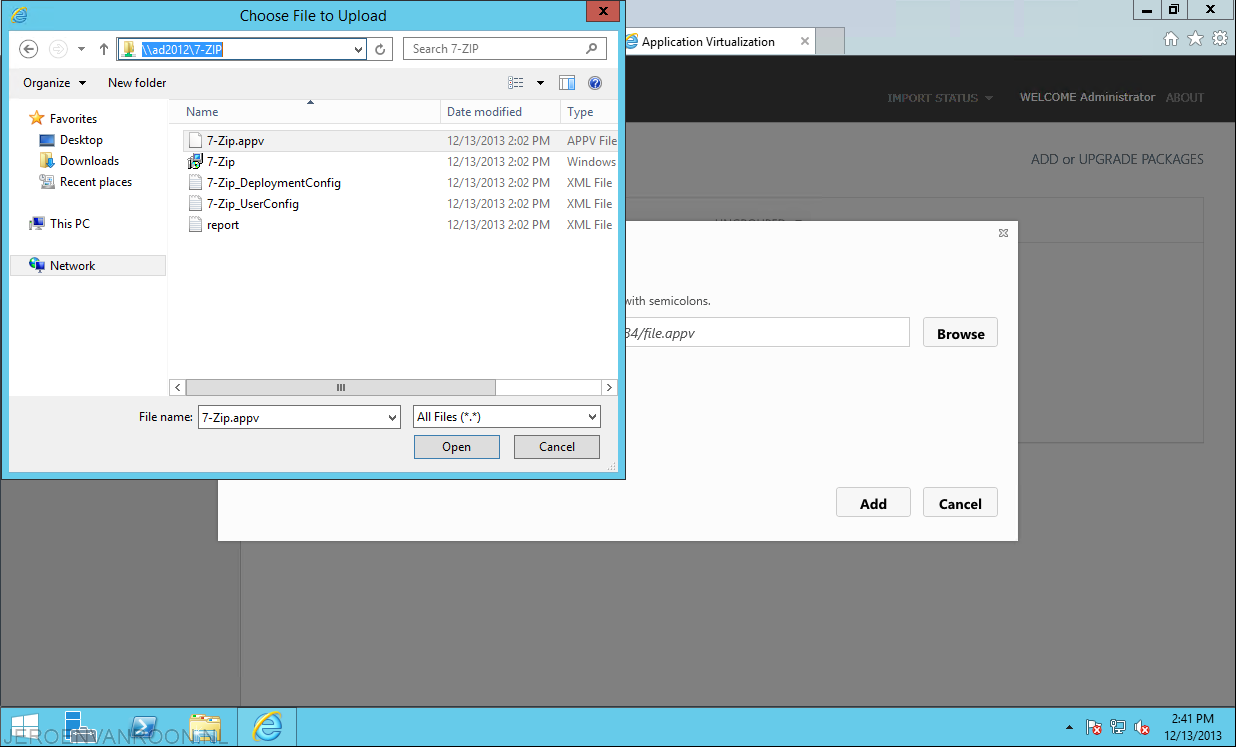Click the File name input field
1236x747 pixels.
click(x=291, y=418)
